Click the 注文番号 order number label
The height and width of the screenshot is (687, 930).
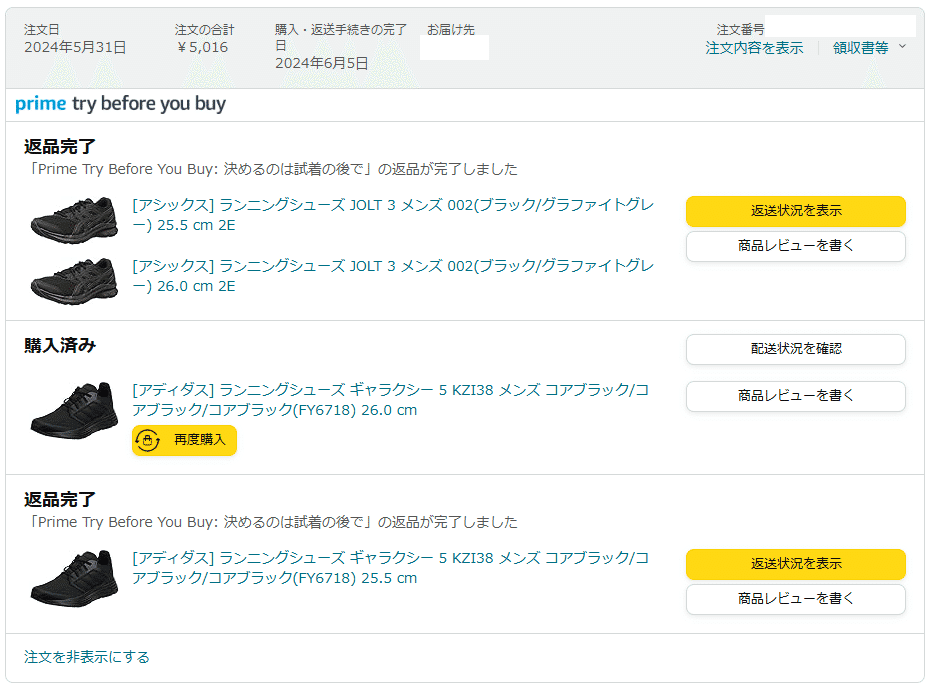pos(740,30)
